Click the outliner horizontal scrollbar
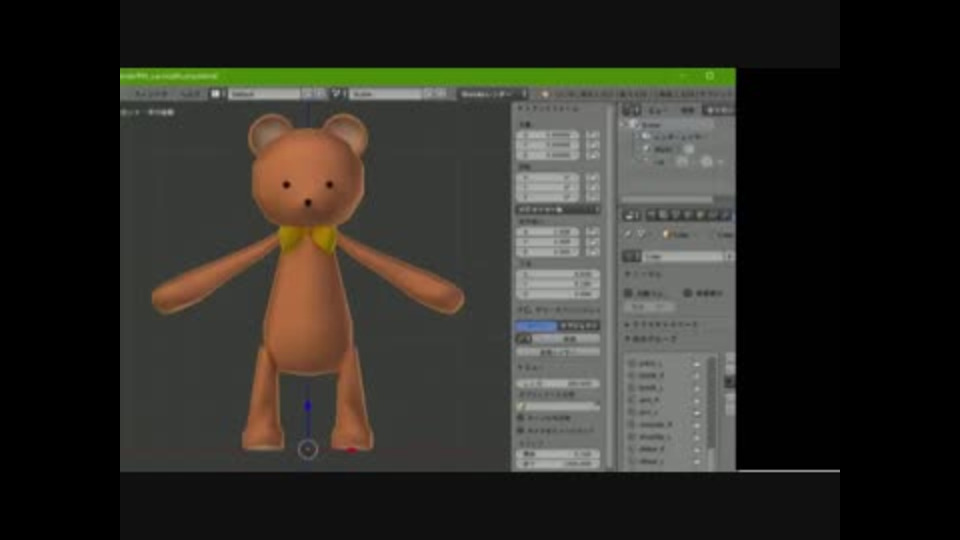 (x=667, y=200)
